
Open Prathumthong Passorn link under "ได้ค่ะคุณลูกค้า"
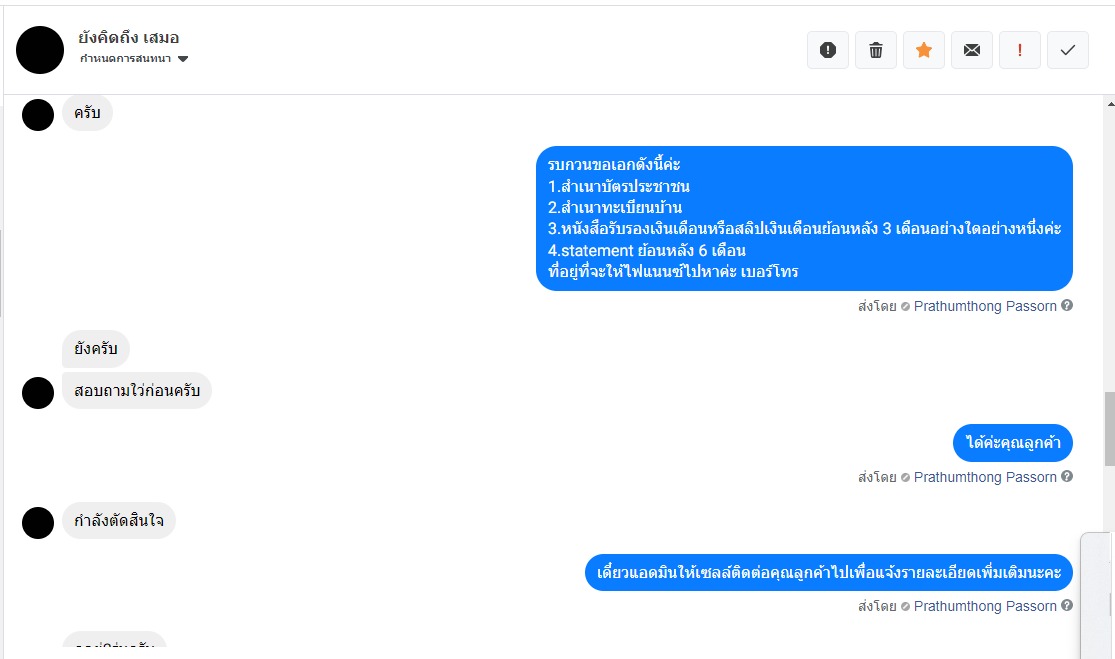(x=985, y=477)
